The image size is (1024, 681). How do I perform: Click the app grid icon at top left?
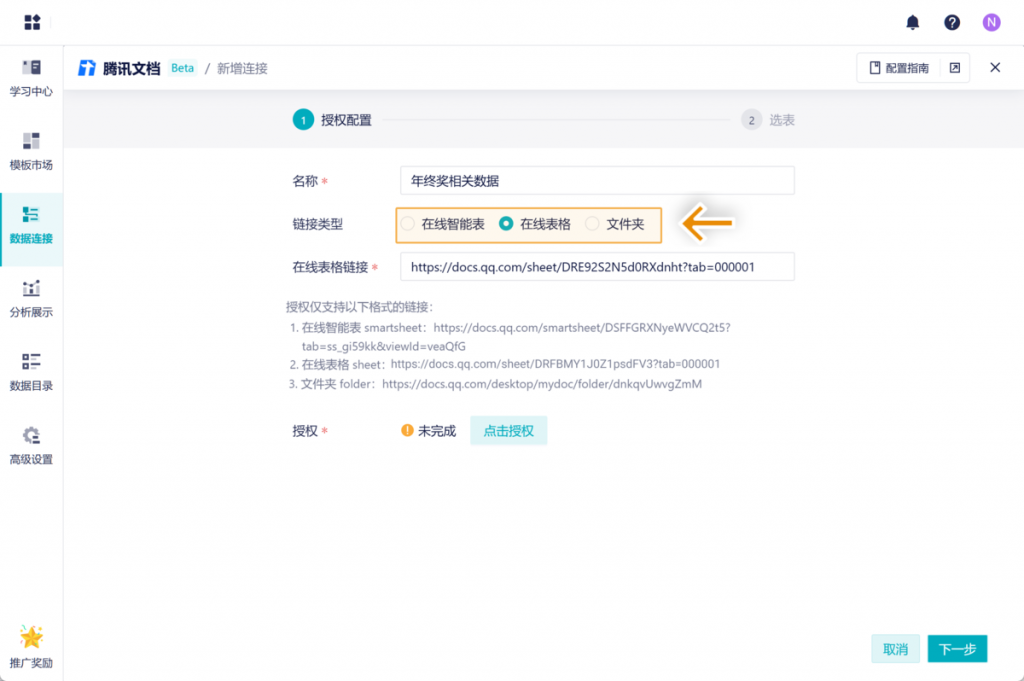point(33,22)
